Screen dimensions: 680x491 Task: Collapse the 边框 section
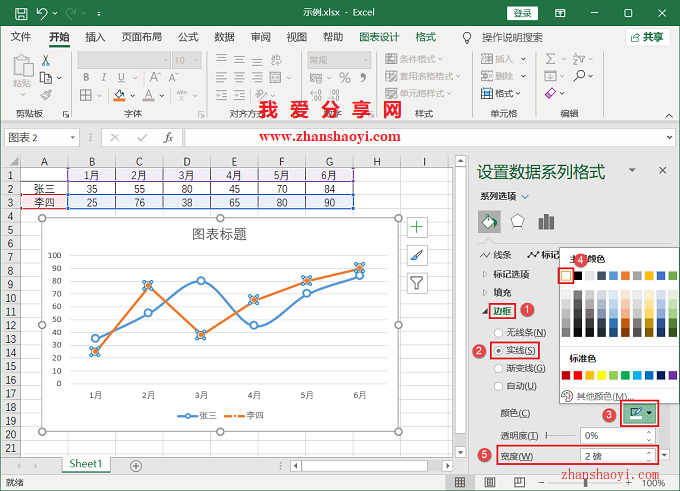(485, 311)
